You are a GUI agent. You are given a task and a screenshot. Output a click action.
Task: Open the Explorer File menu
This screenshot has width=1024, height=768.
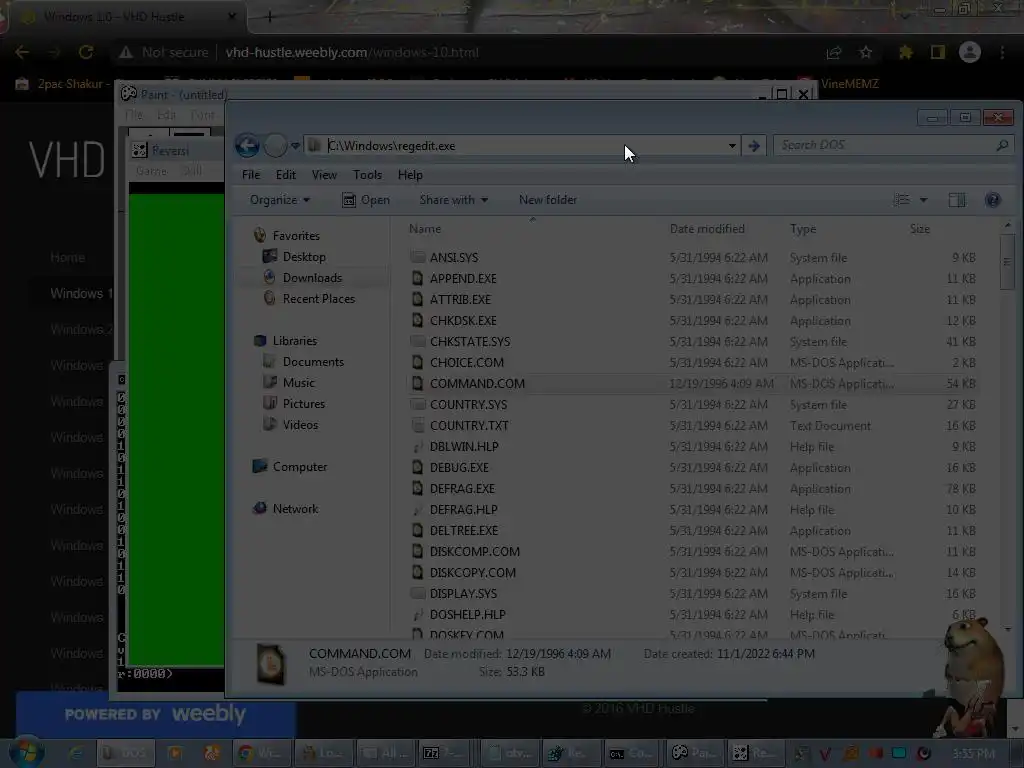251,175
